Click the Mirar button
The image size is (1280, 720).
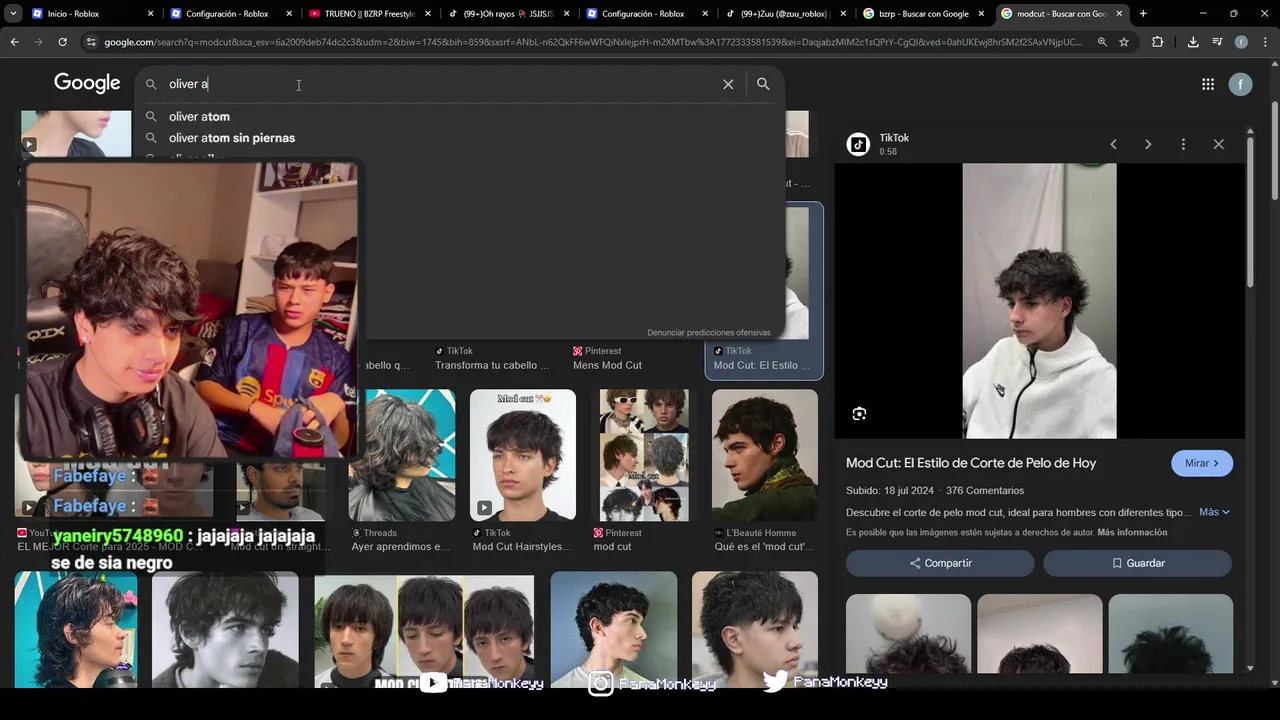(1202, 463)
